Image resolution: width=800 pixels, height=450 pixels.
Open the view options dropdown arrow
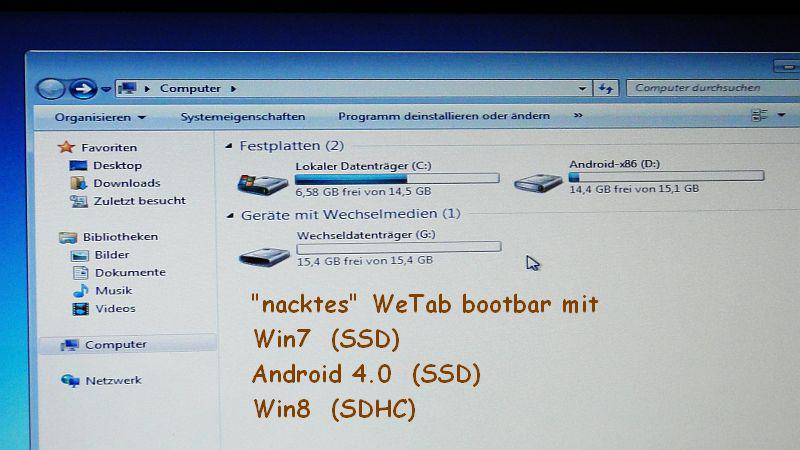[781, 115]
